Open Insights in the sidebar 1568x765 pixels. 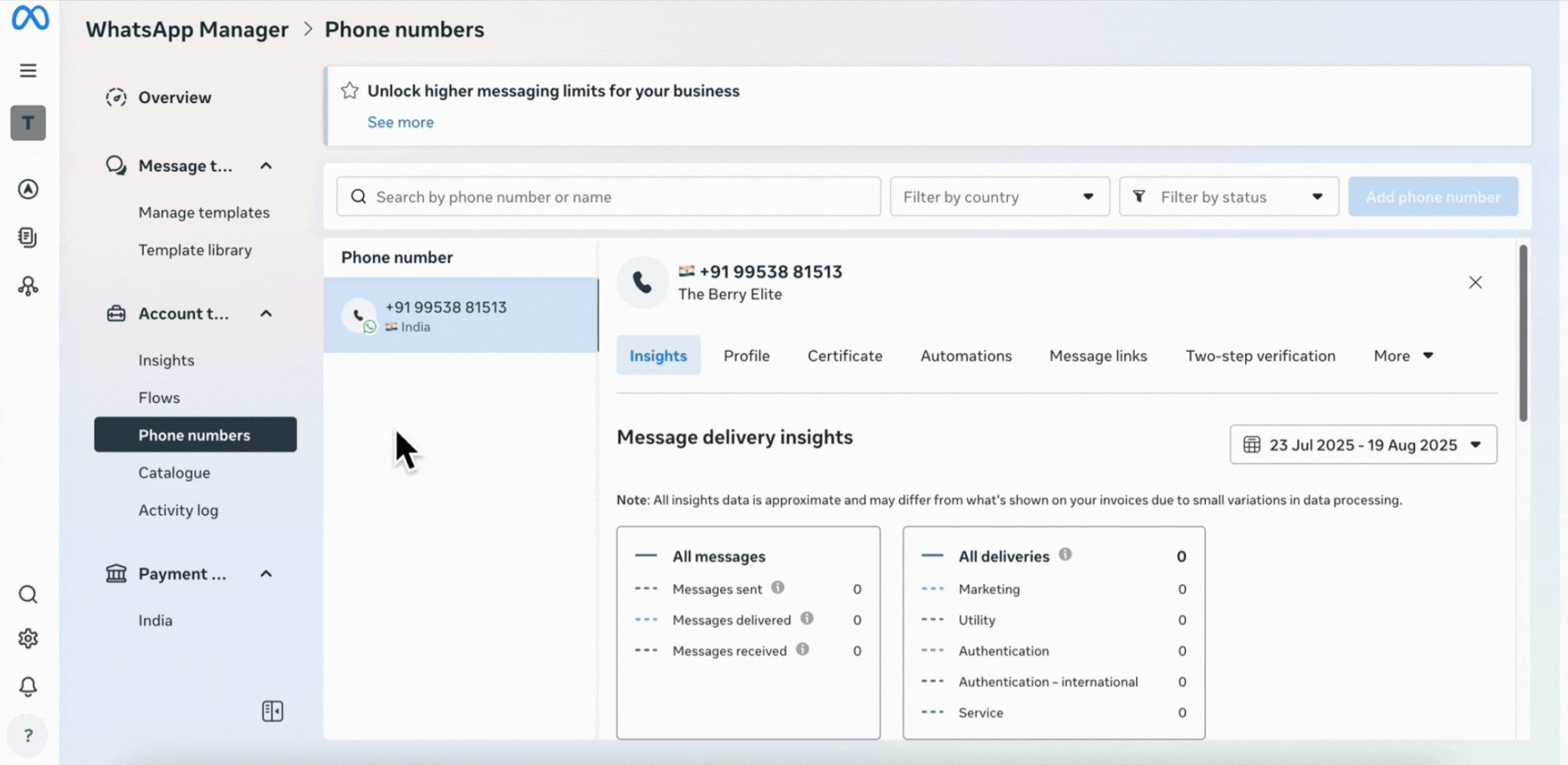point(166,360)
